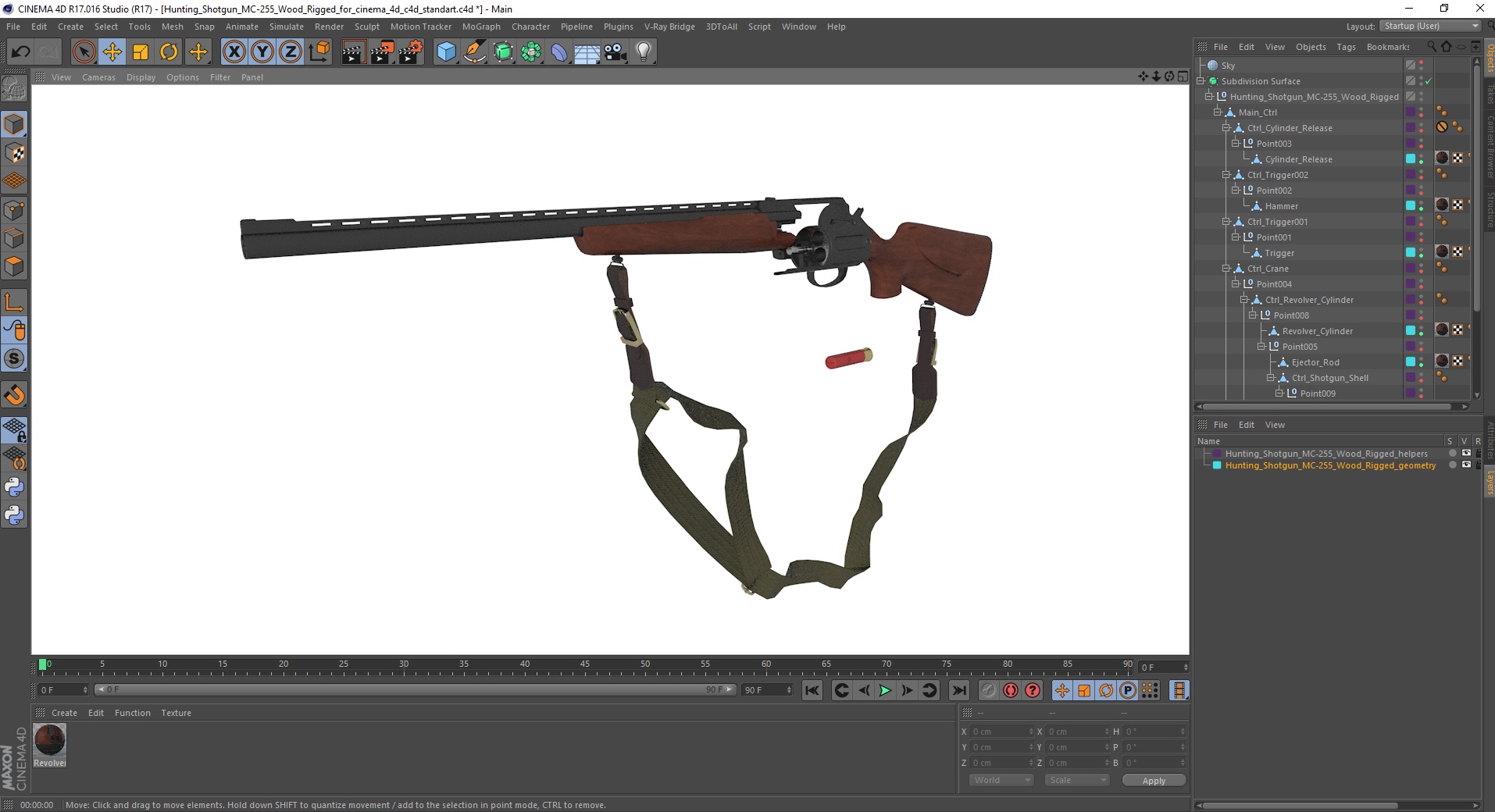
Task: Open the Spline pen tool icon
Action: coord(475,52)
